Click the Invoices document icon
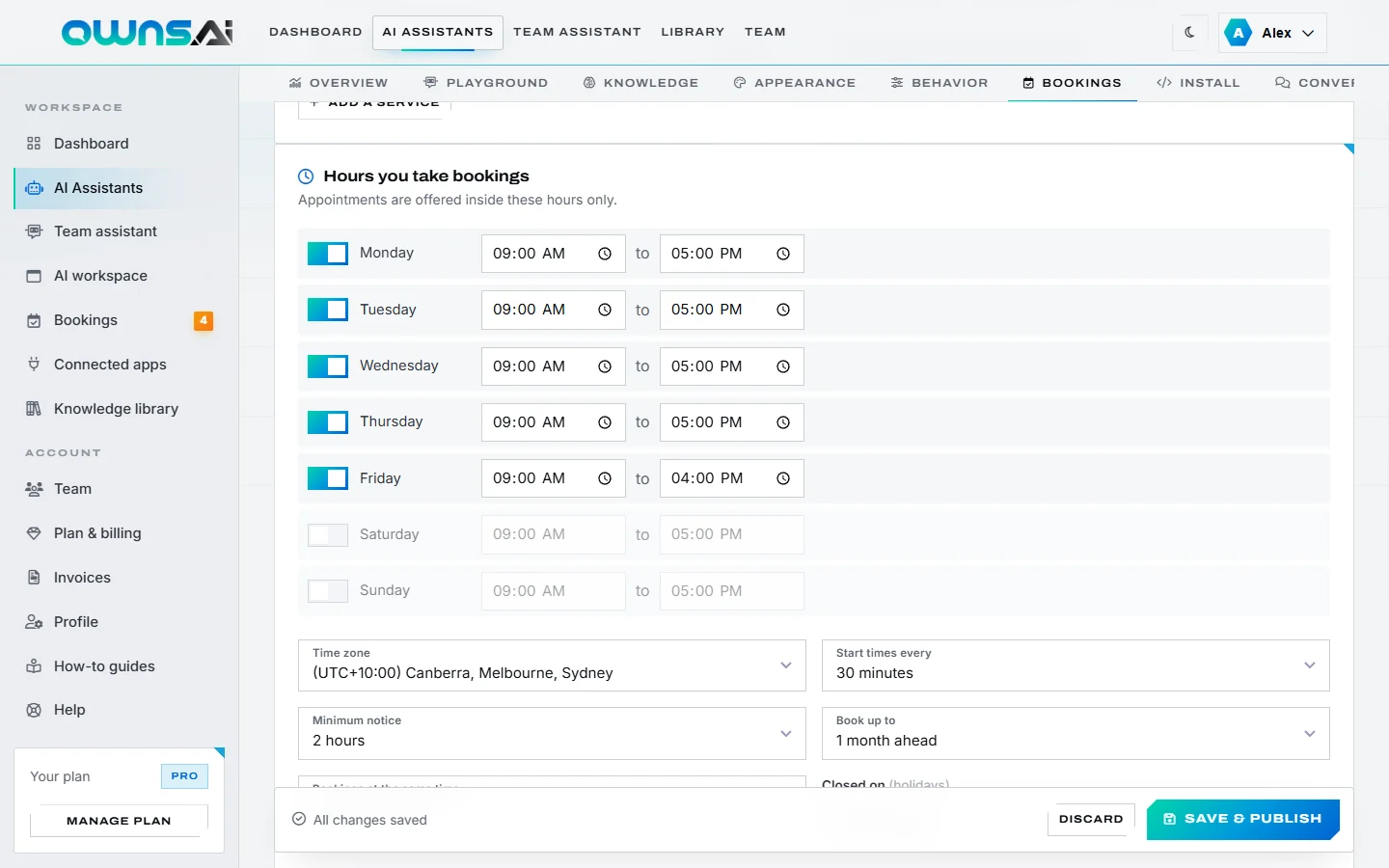 click(x=34, y=578)
